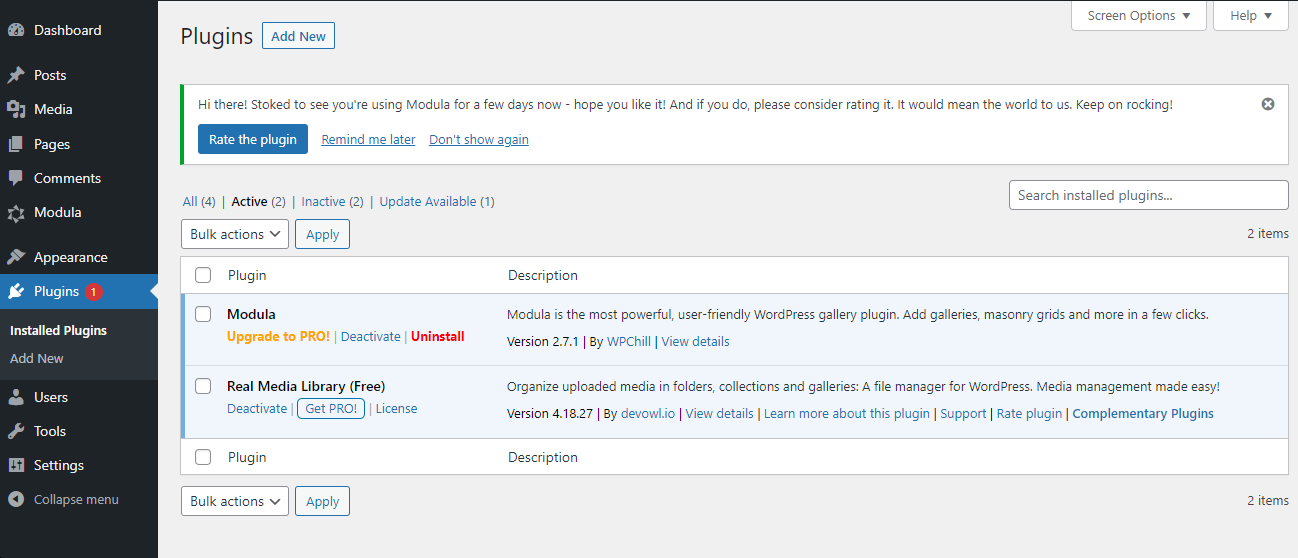Image resolution: width=1298 pixels, height=558 pixels.
Task: Click Learn more about this plugin
Action: point(847,413)
